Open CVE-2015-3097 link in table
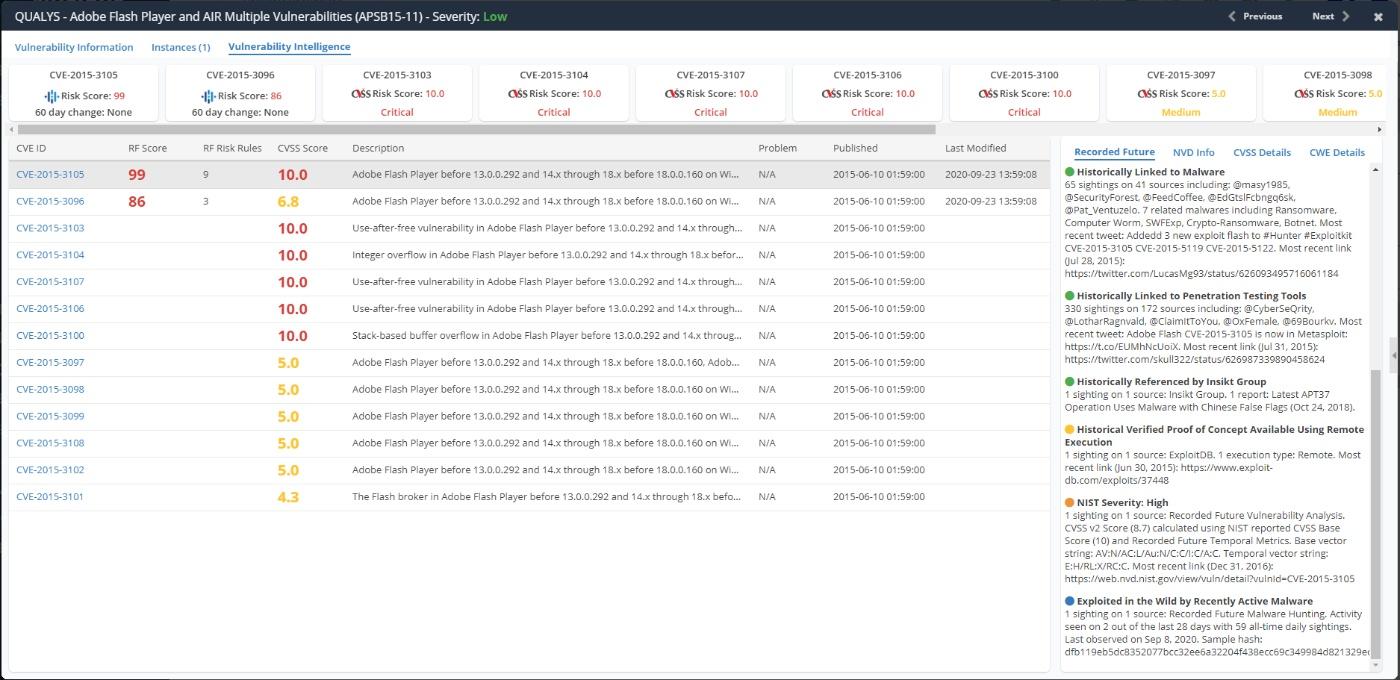 50,362
